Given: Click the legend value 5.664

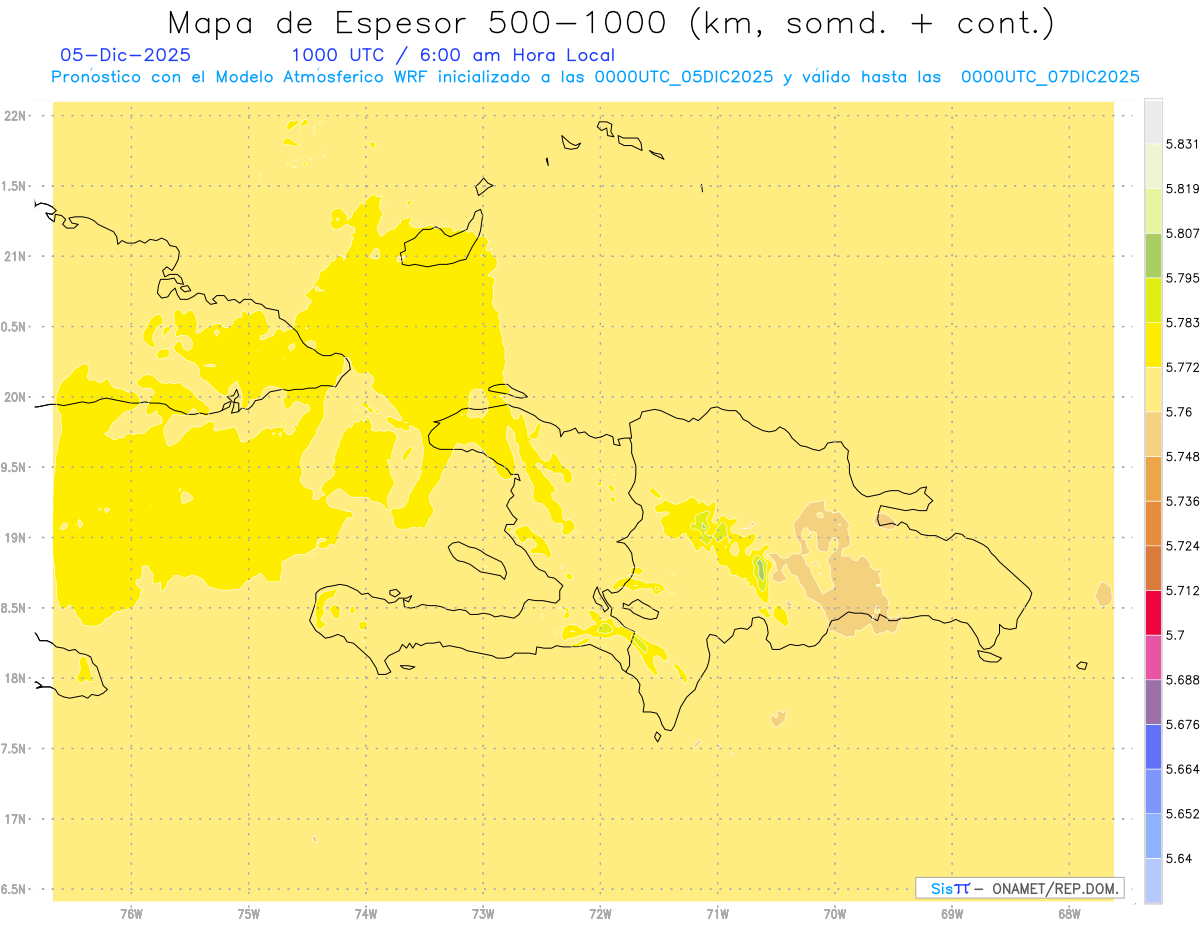Looking at the screenshot, I should coord(1183,769).
